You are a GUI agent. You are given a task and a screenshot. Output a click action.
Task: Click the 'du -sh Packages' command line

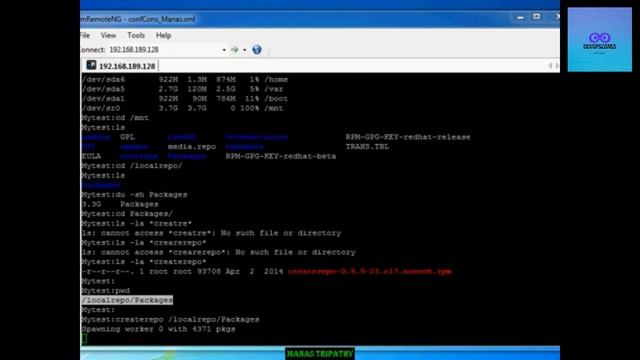[134, 195]
